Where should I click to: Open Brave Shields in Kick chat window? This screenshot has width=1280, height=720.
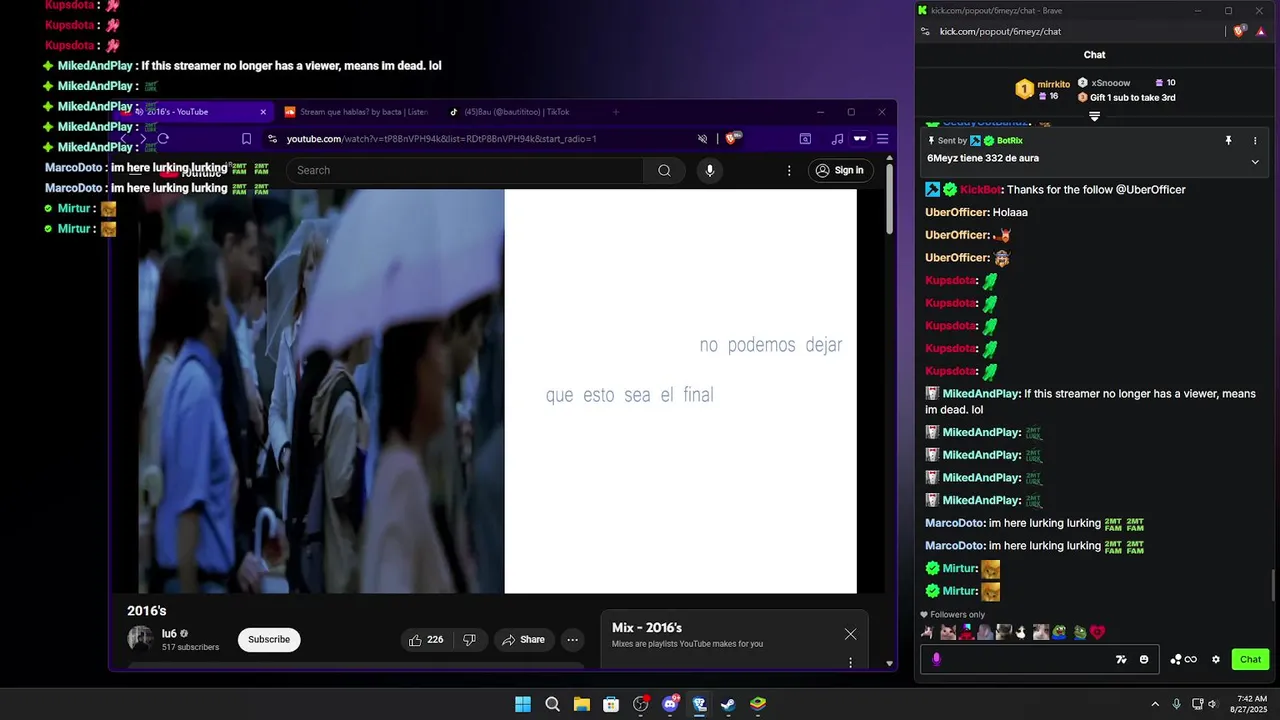pyautogui.click(x=1240, y=32)
